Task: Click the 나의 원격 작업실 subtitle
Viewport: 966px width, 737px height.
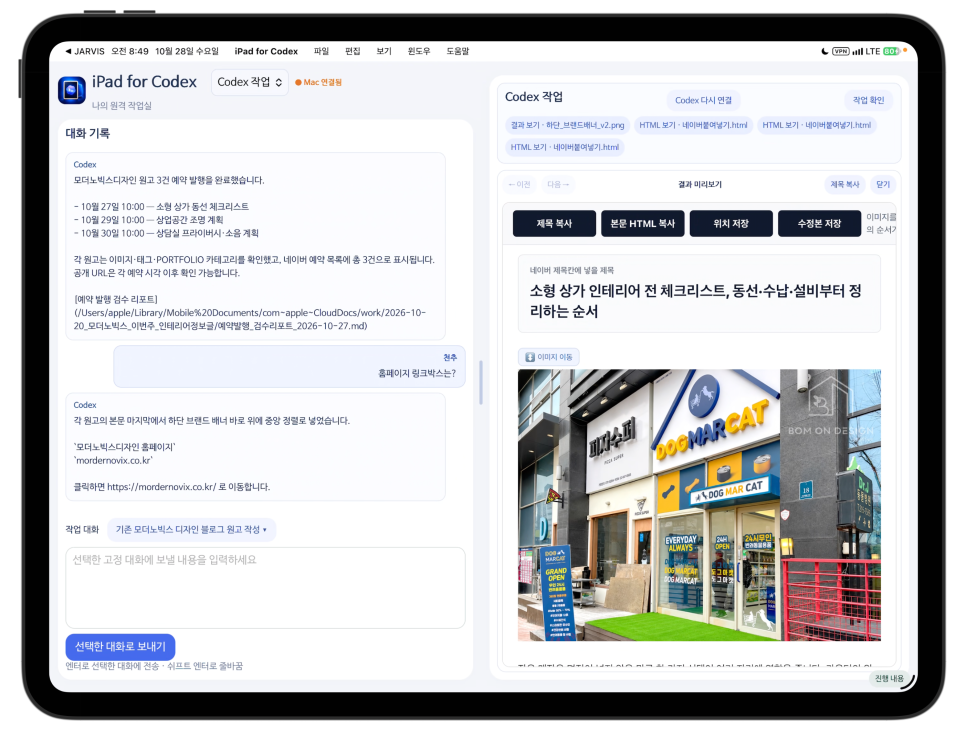Action: 121,106
